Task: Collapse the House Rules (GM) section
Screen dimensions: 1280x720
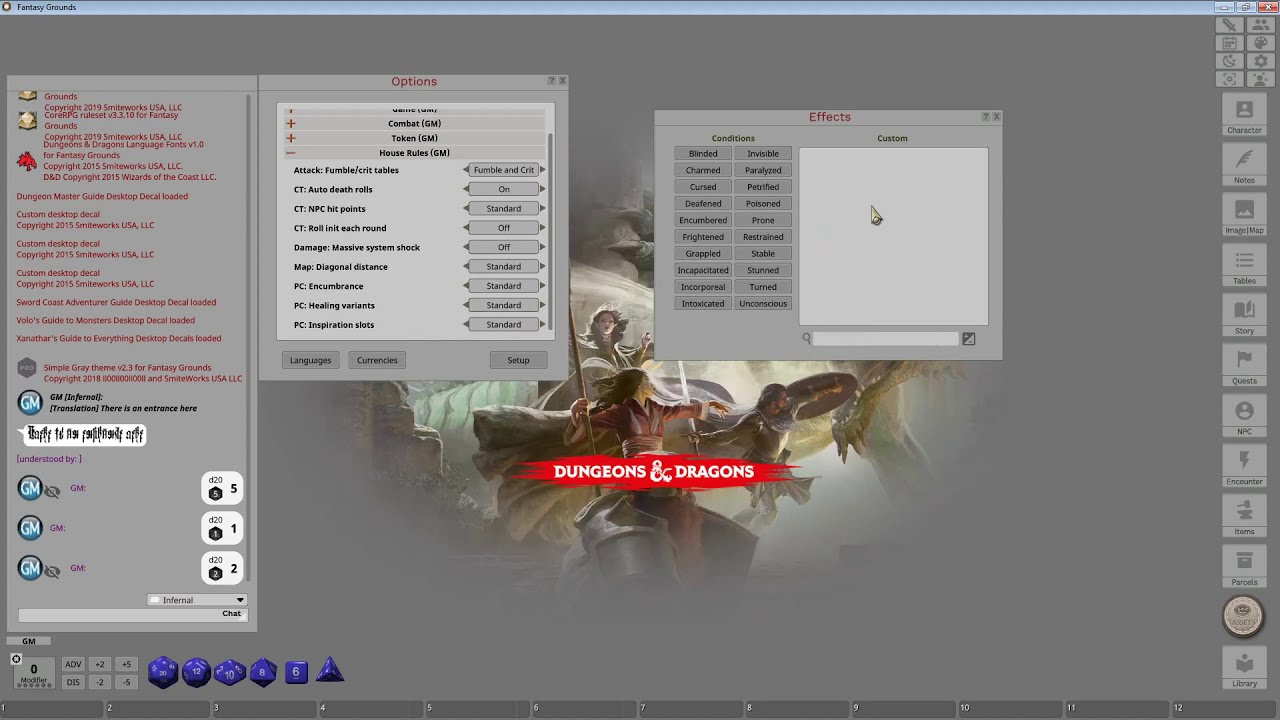Action: point(291,153)
